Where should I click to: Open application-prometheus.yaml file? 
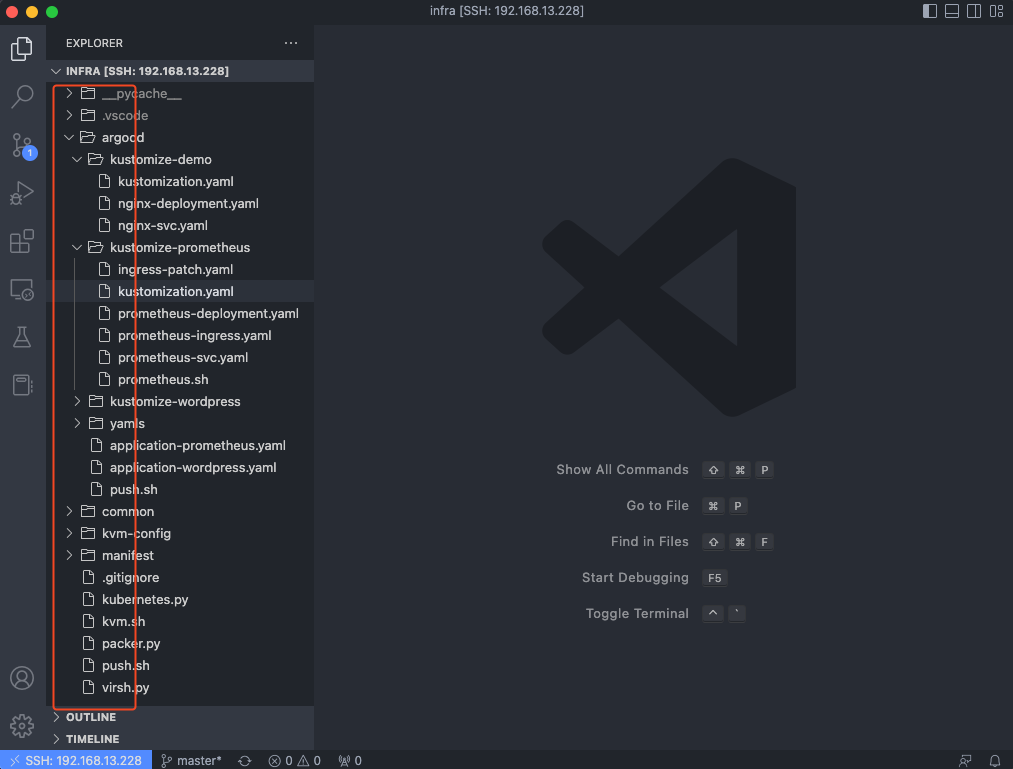180,445
